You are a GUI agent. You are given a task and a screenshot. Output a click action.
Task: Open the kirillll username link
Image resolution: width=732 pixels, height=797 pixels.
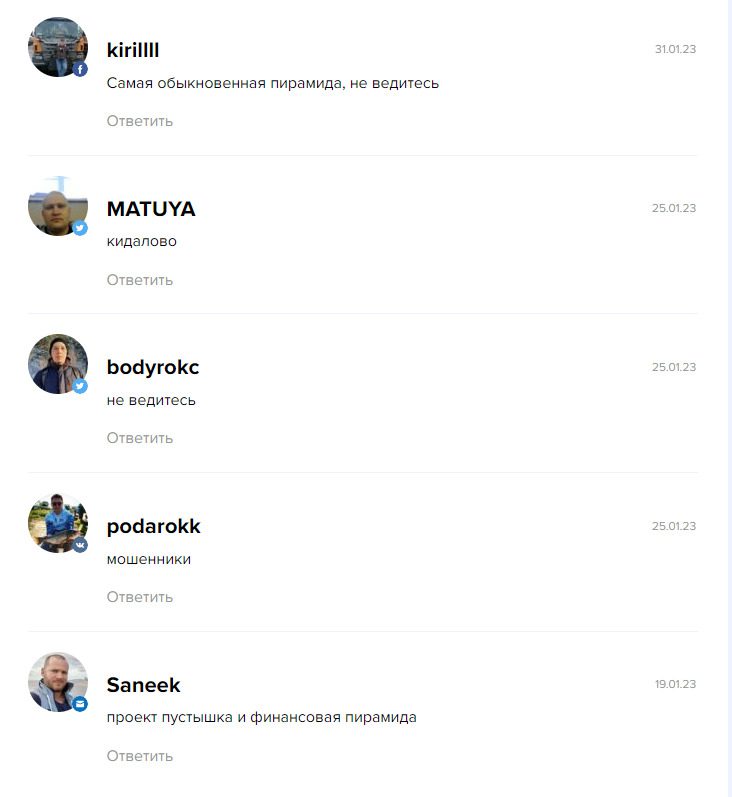coord(133,50)
